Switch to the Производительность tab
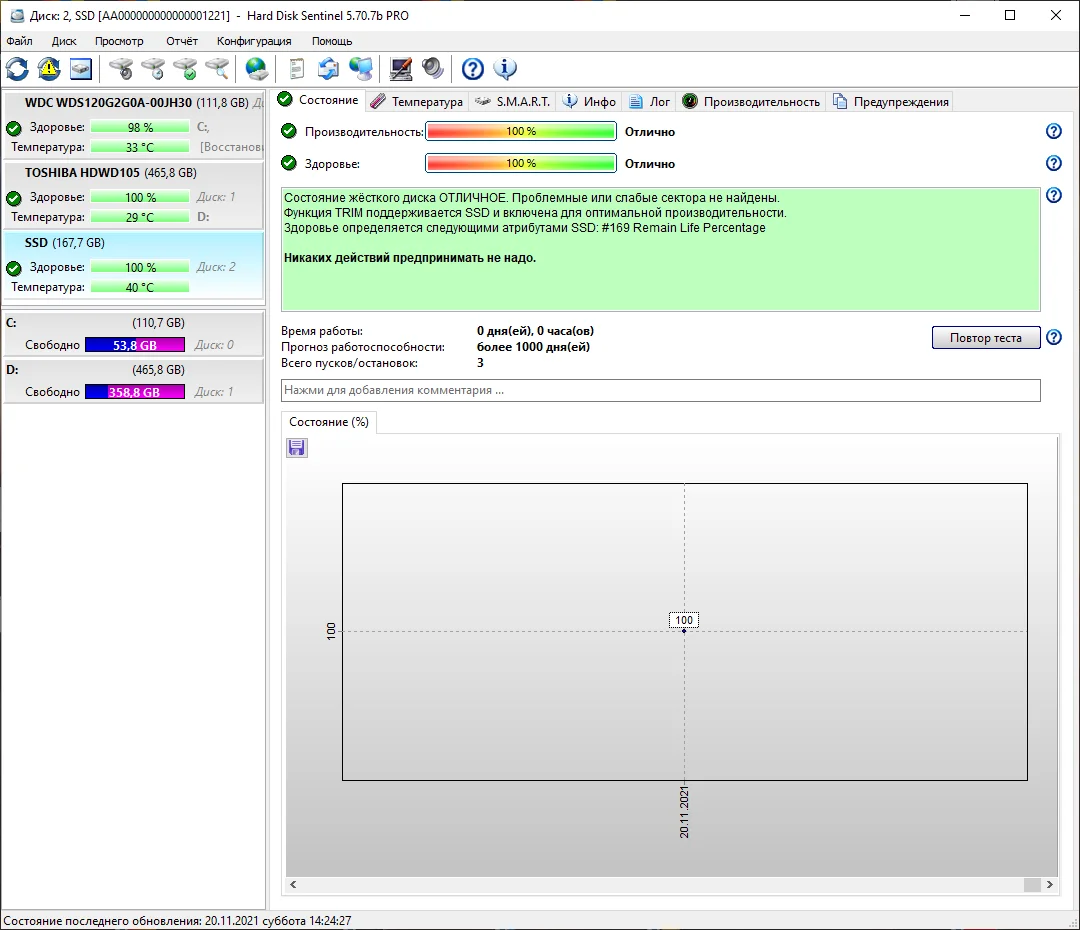The width and height of the screenshot is (1080, 930). point(751,102)
